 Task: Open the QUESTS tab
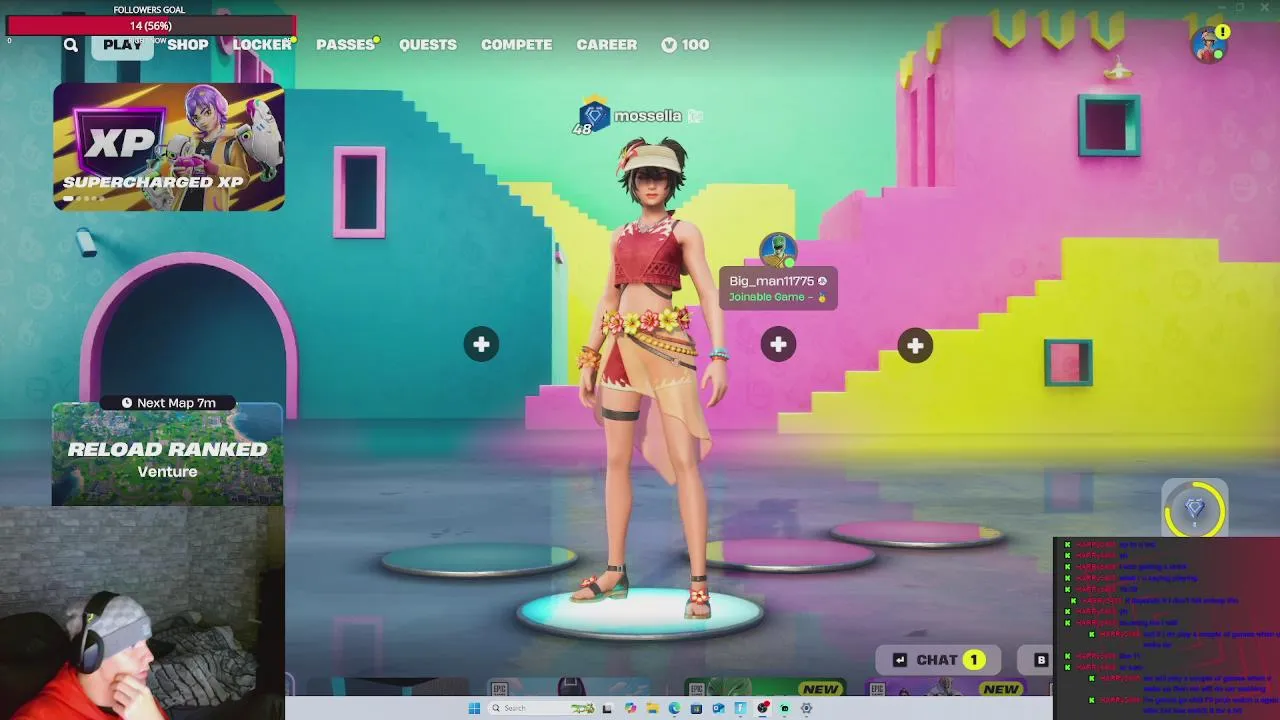point(428,45)
